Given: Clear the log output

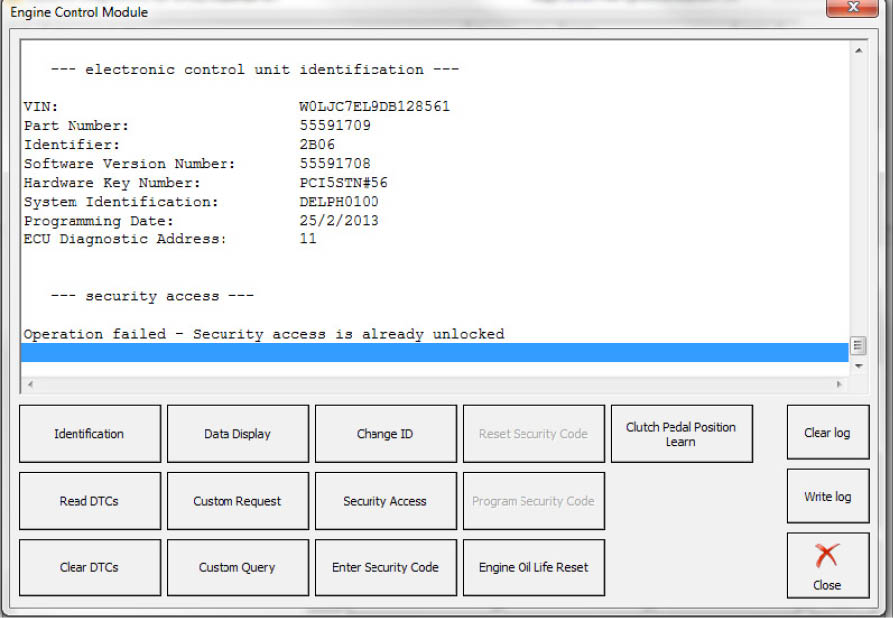Looking at the screenshot, I should click(x=827, y=433).
